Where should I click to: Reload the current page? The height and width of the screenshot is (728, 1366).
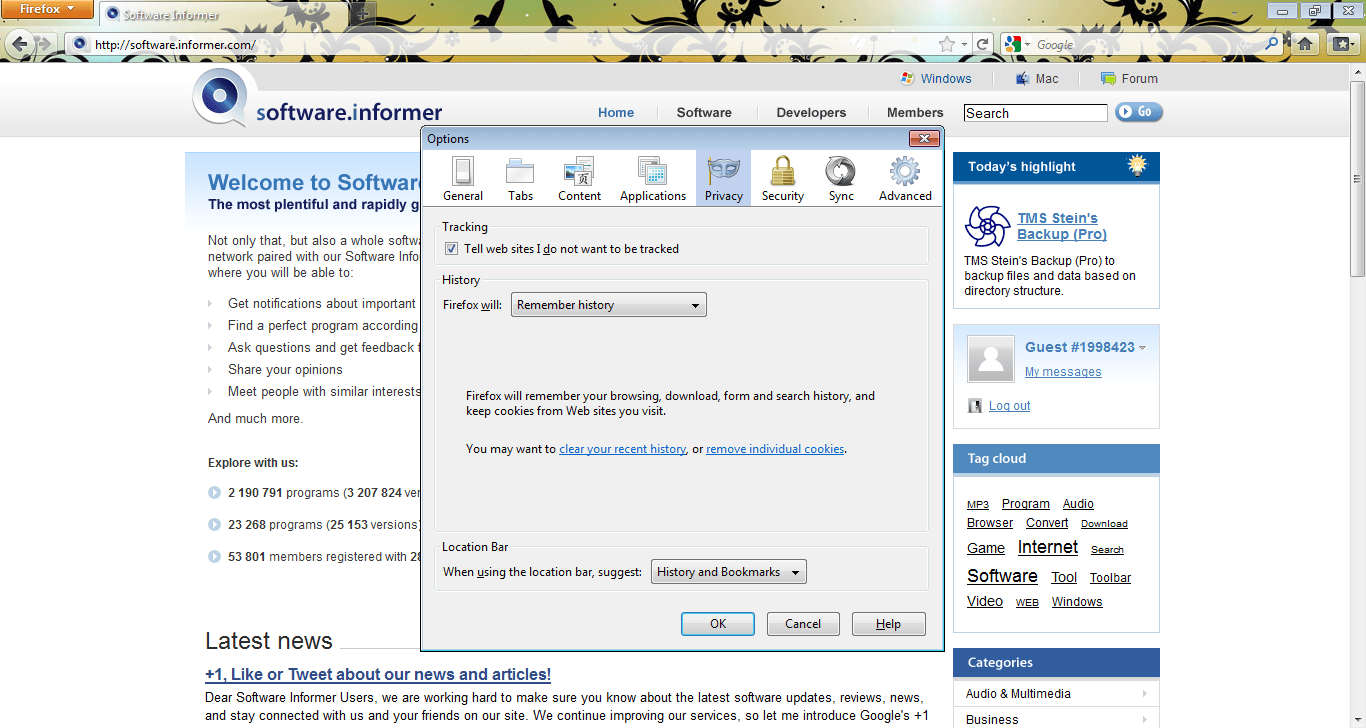point(983,43)
